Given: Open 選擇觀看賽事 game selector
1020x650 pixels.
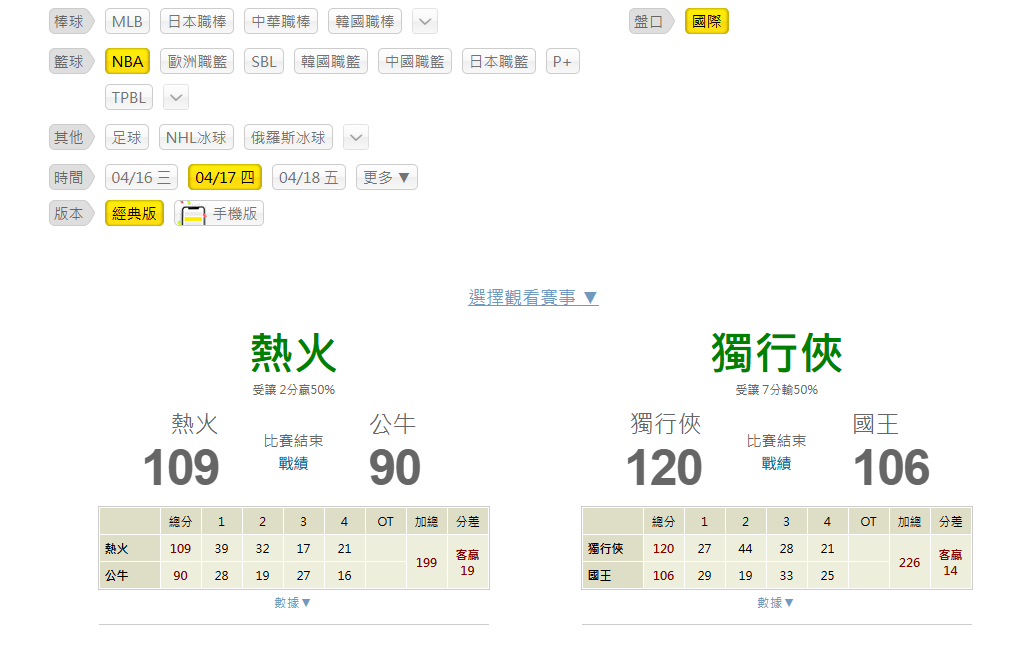Looking at the screenshot, I should tap(533, 298).
